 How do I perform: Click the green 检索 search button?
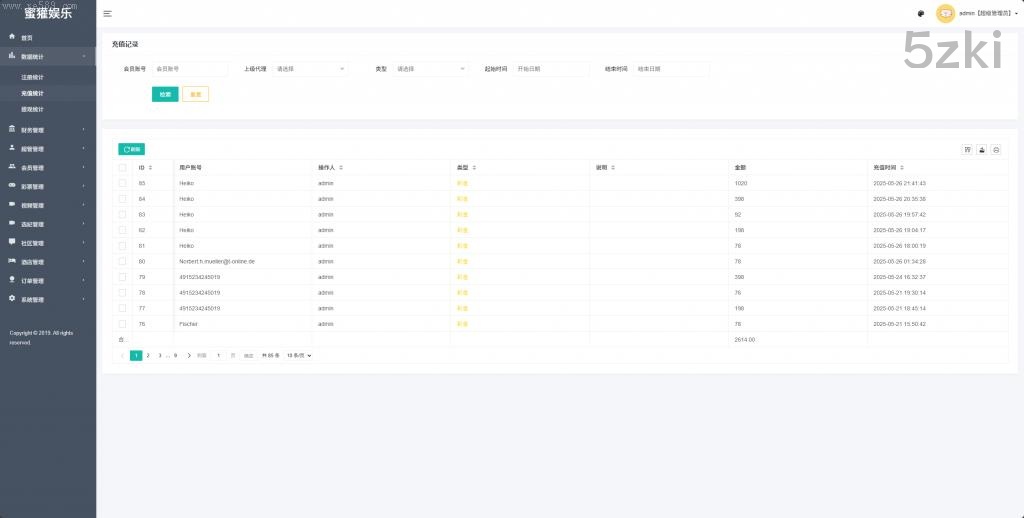165,94
